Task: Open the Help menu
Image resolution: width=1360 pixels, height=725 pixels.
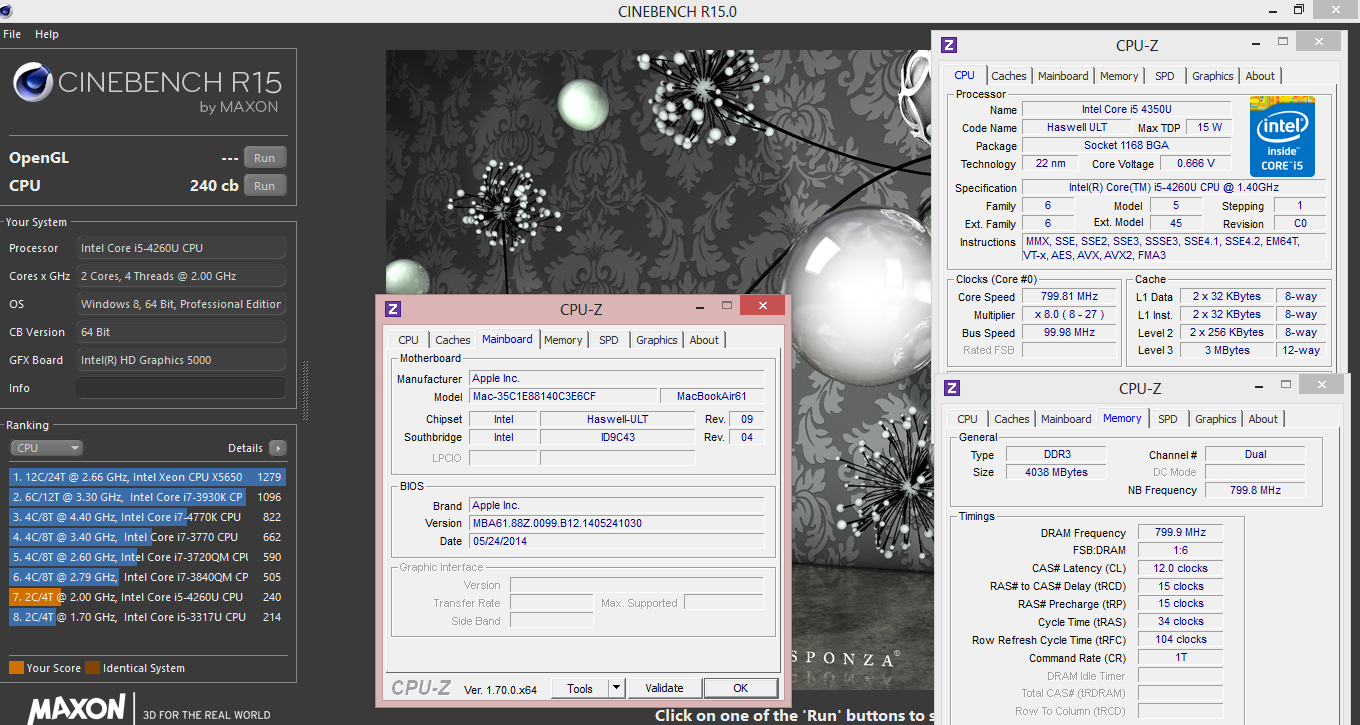Action: [x=47, y=34]
